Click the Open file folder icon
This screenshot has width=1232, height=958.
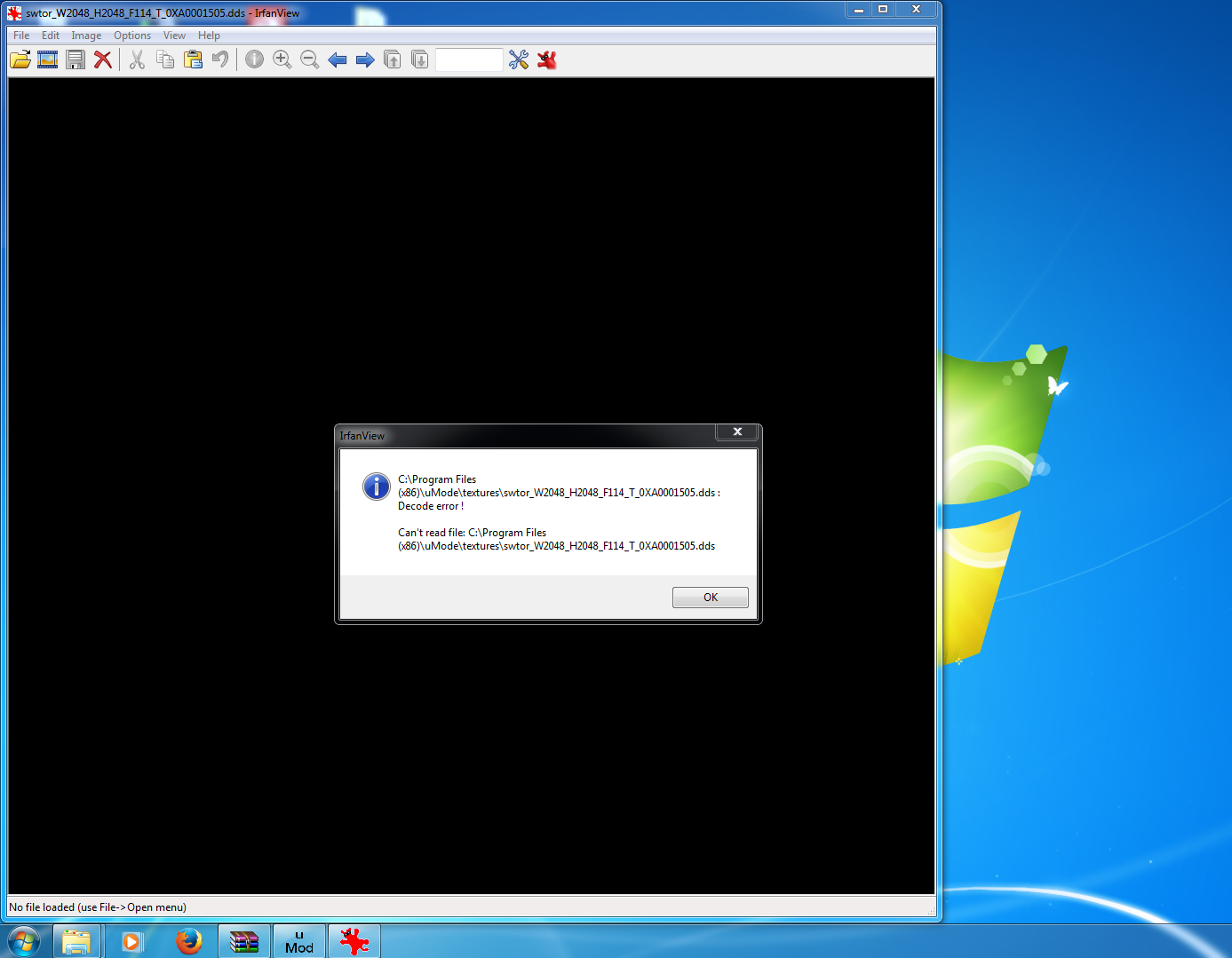(x=20, y=59)
